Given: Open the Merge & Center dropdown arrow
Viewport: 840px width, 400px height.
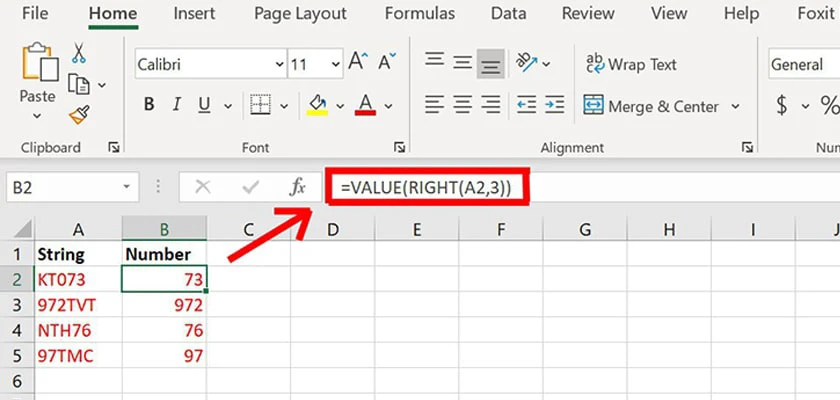Looking at the screenshot, I should [736, 106].
